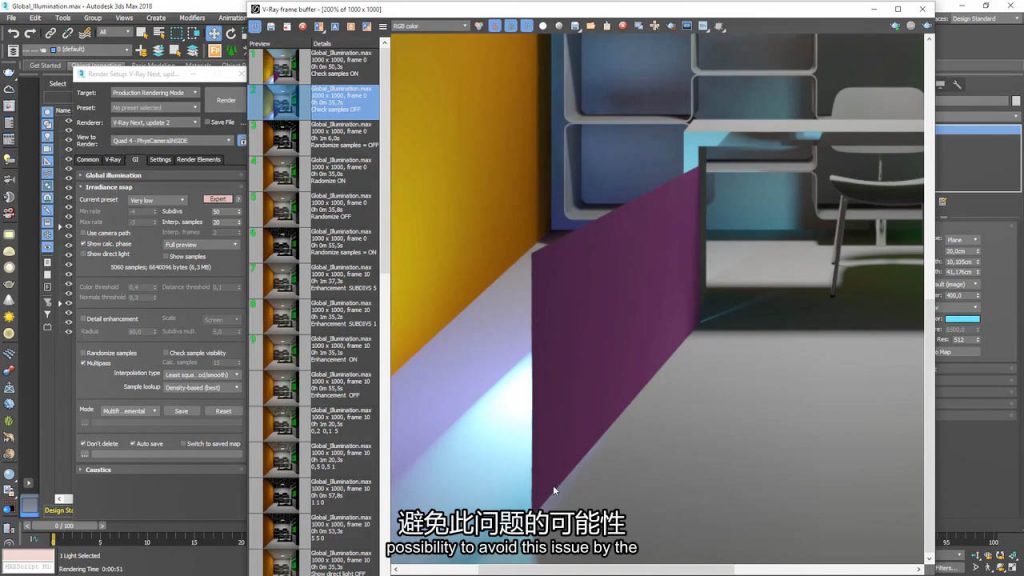Open the Select by Name dialog

159,33
